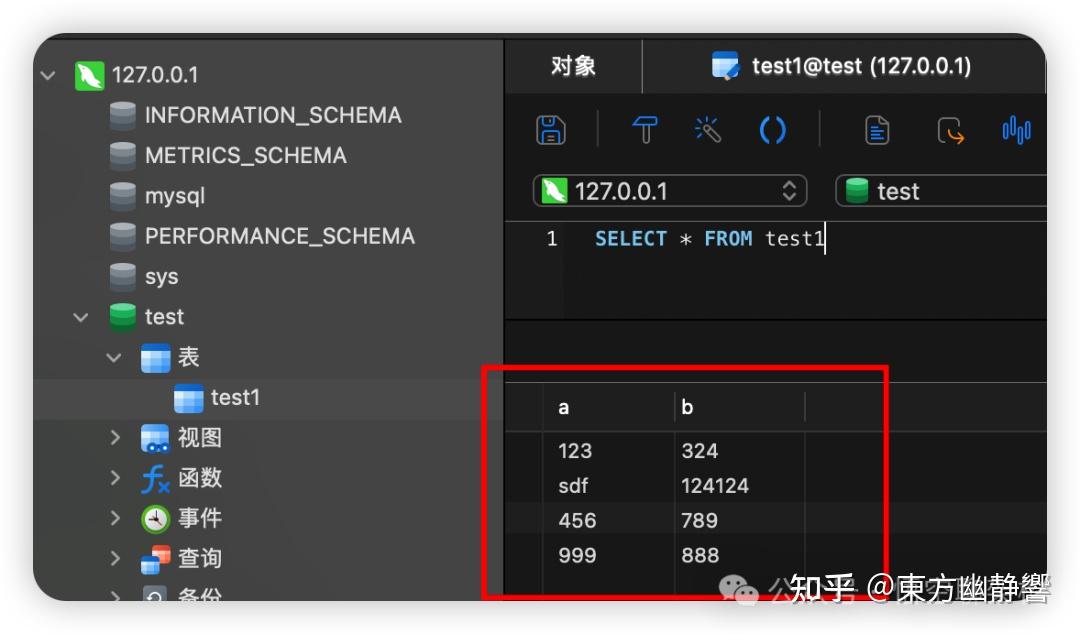Expand the 查询 queries folder
The height and width of the screenshot is (634, 1080).
pos(115,558)
